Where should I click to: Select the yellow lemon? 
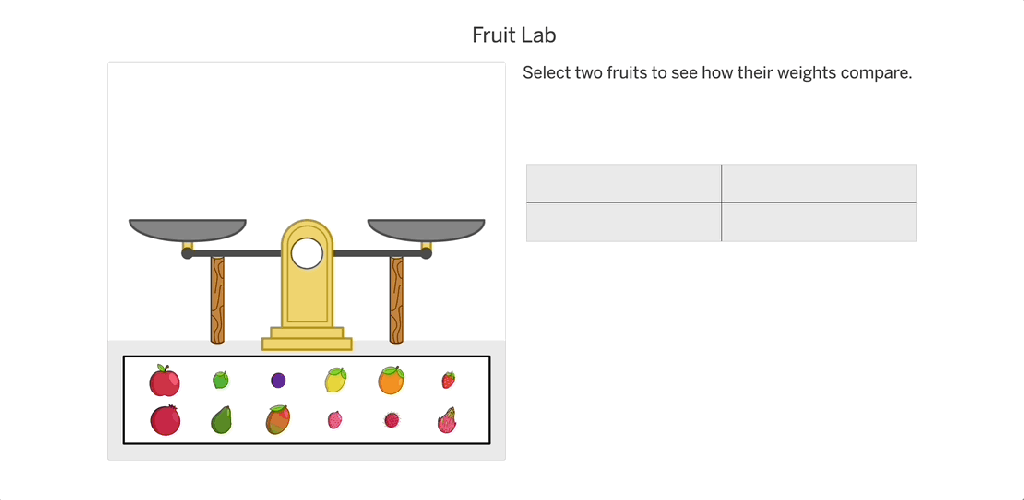[x=335, y=380]
